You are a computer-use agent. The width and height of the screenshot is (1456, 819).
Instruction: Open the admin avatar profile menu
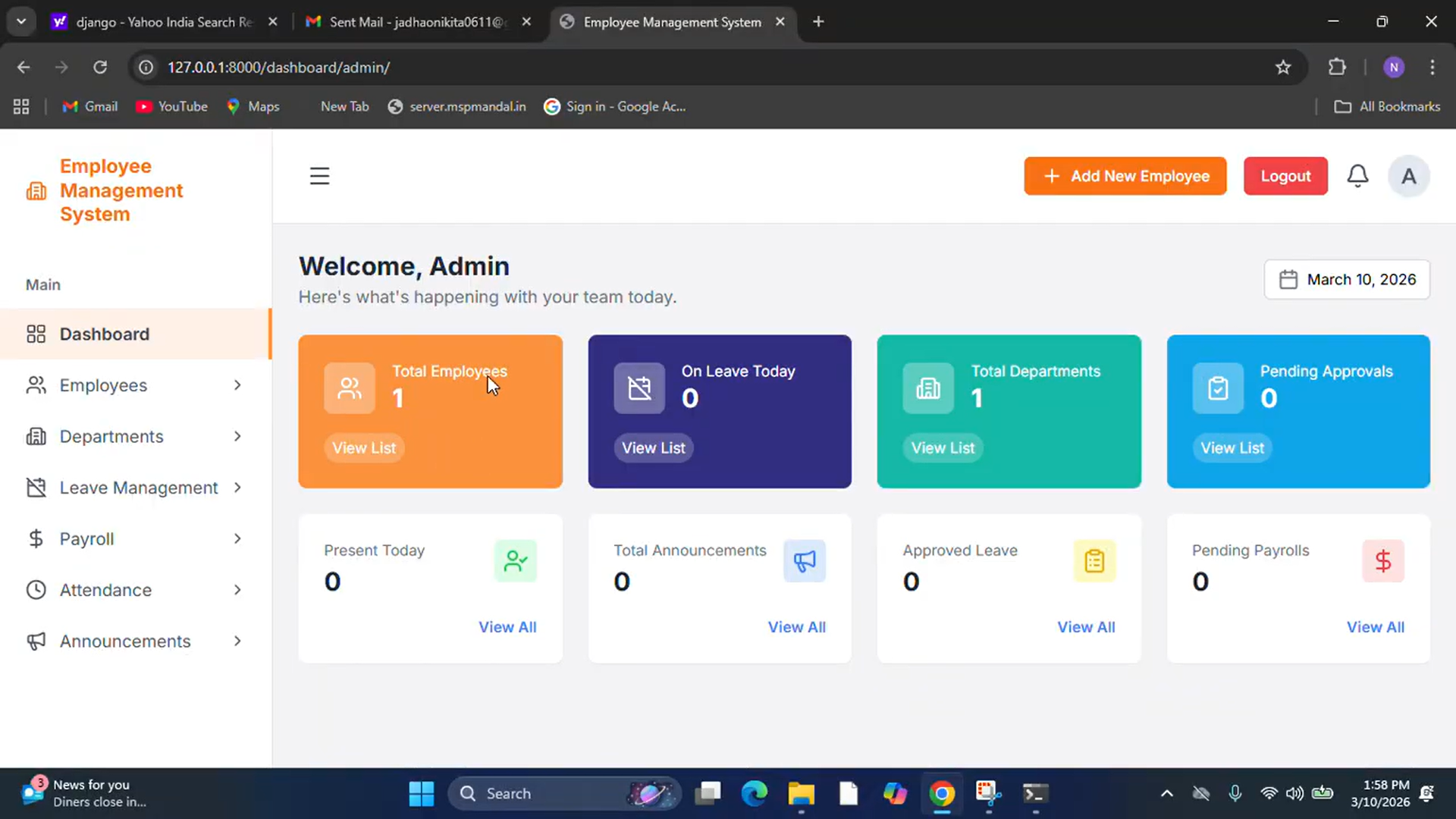click(1408, 176)
